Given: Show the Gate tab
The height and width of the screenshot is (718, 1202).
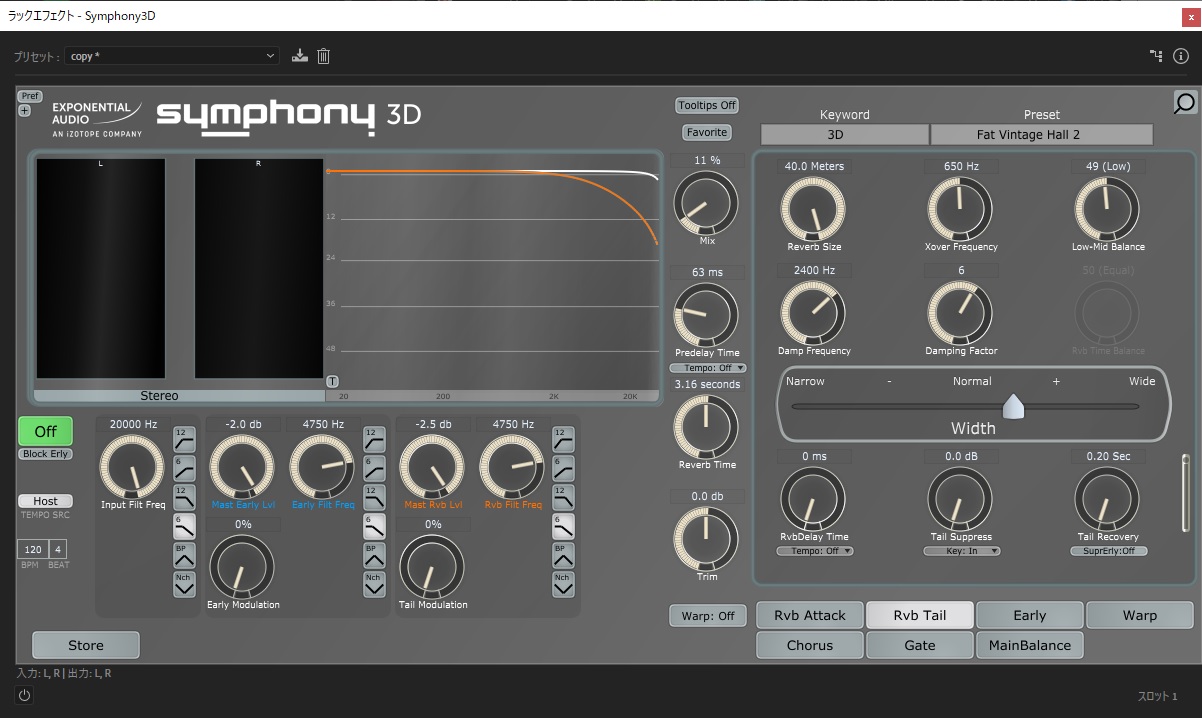Looking at the screenshot, I should tap(920, 645).
